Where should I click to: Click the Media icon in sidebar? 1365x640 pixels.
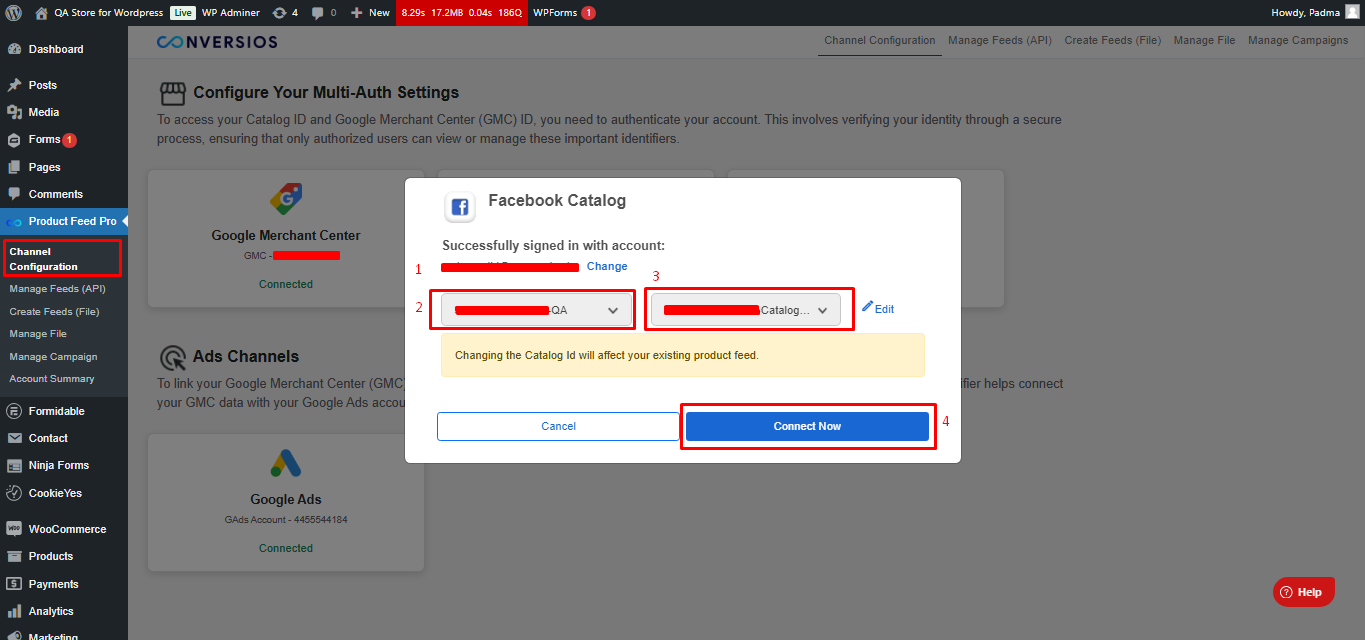(14, 112)
